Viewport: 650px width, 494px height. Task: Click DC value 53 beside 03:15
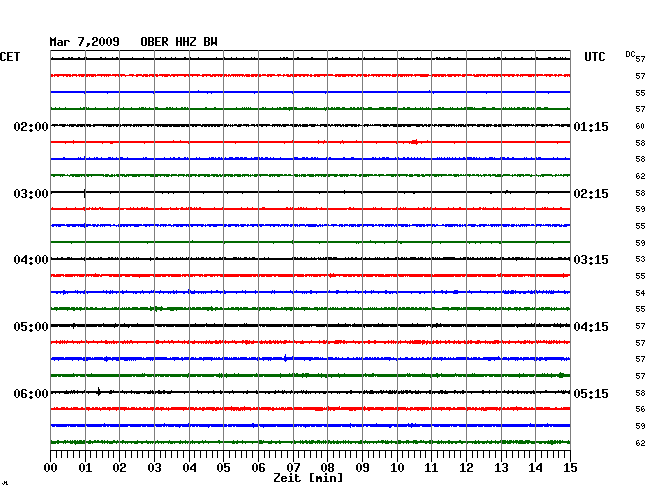tap(640, 259)
